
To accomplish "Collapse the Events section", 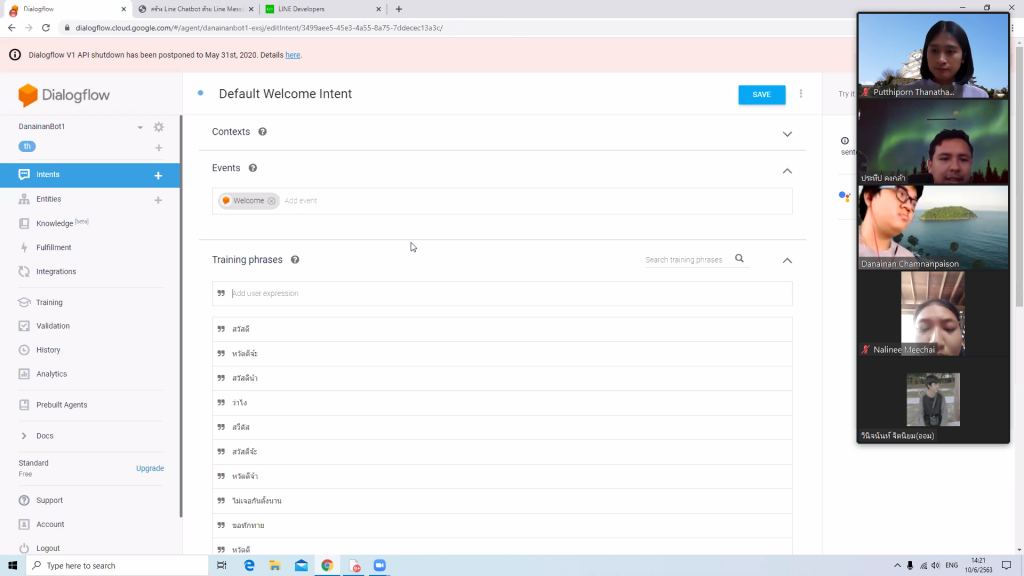I will (787, 170).
